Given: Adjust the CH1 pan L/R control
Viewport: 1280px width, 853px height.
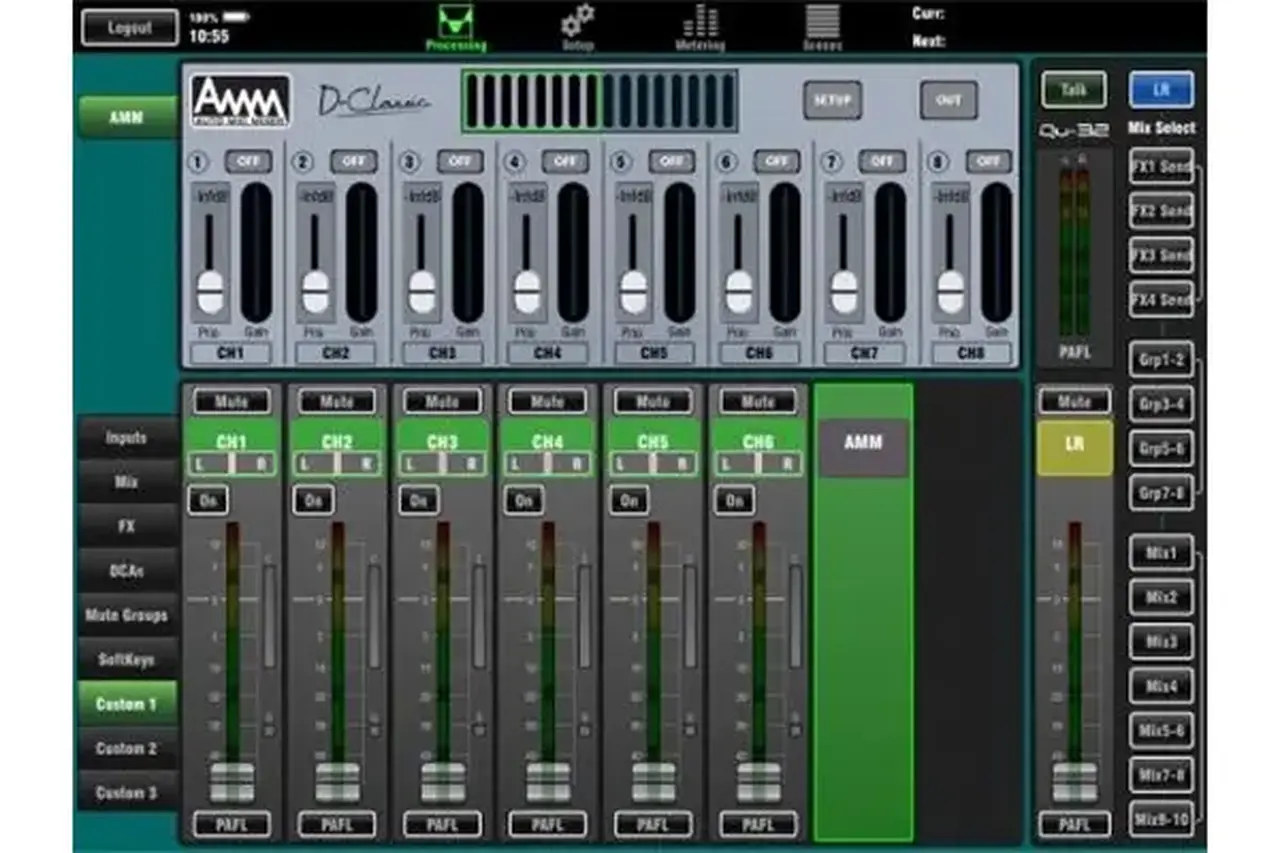Looking at the screenshot, I should tap(232, 464).
